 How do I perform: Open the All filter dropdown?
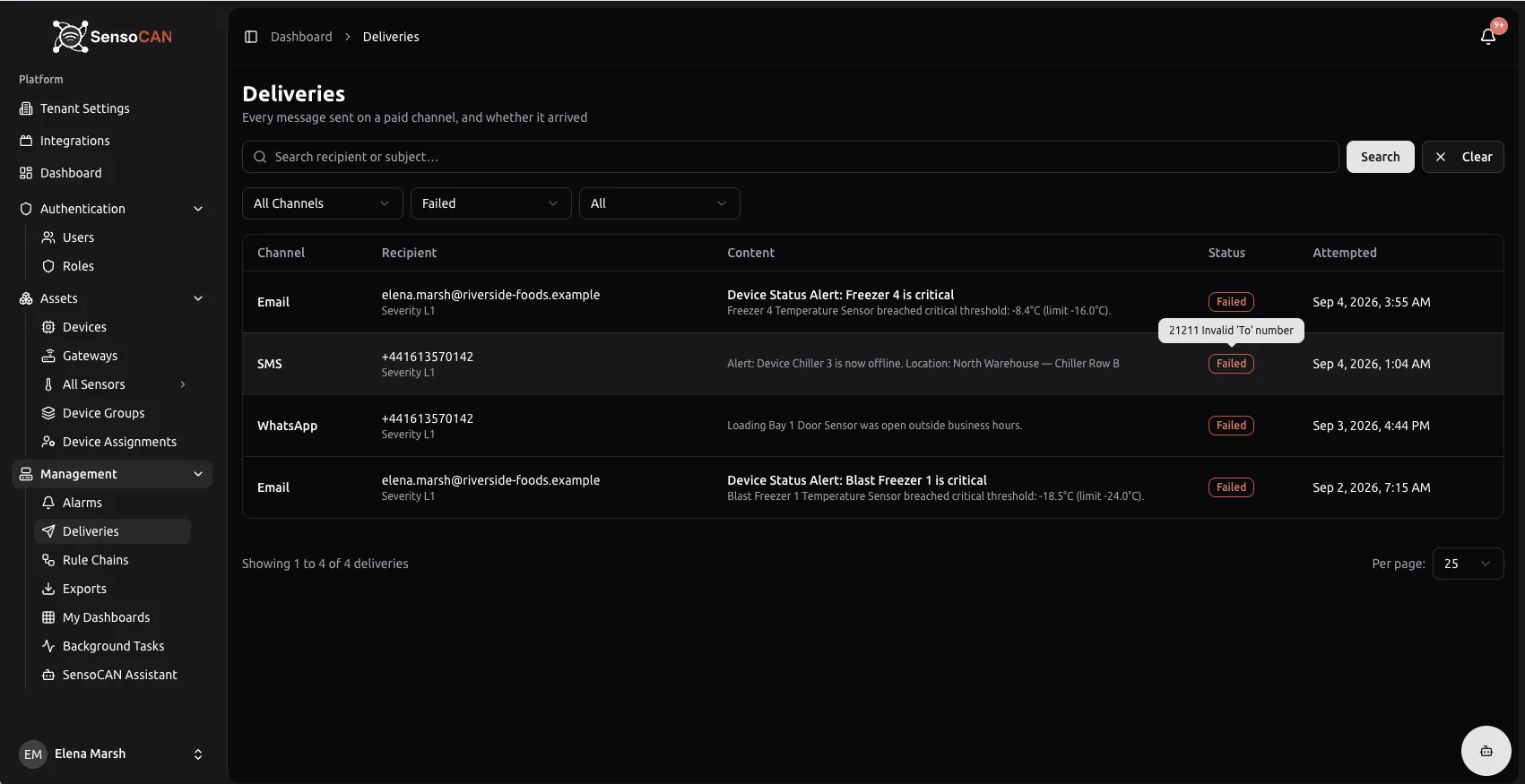pyautogui.click(x=660, y=203)
